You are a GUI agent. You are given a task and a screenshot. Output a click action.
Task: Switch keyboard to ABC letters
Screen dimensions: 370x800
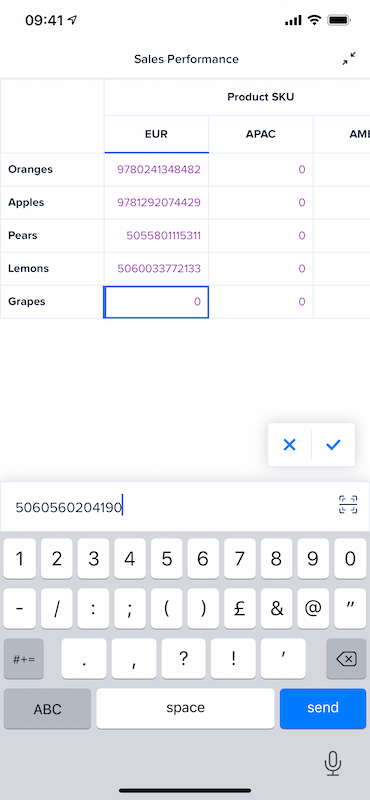coord(47,709)
